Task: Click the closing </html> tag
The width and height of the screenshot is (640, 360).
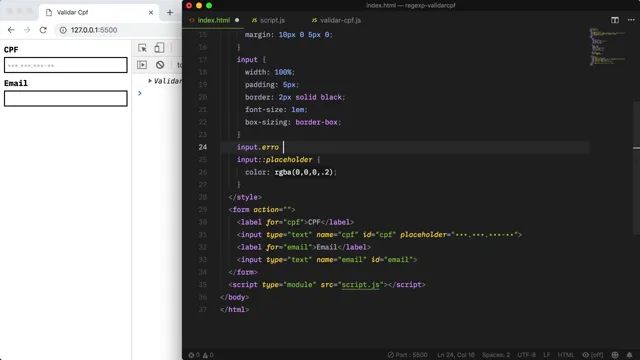Action: click(x=234, y=309)
